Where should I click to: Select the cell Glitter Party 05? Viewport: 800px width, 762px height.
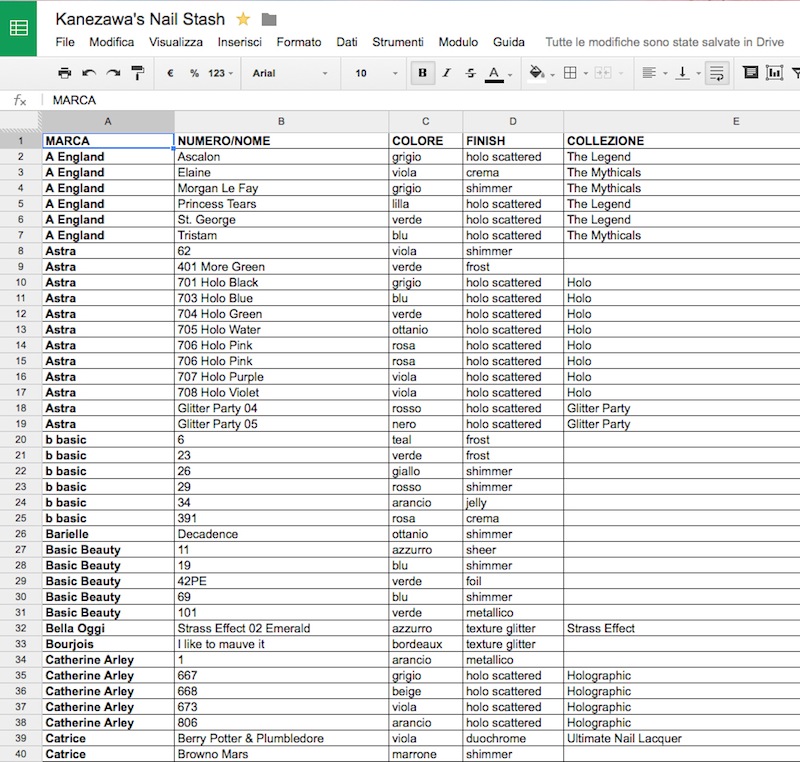pyautogui.click(x=281, y=424)
